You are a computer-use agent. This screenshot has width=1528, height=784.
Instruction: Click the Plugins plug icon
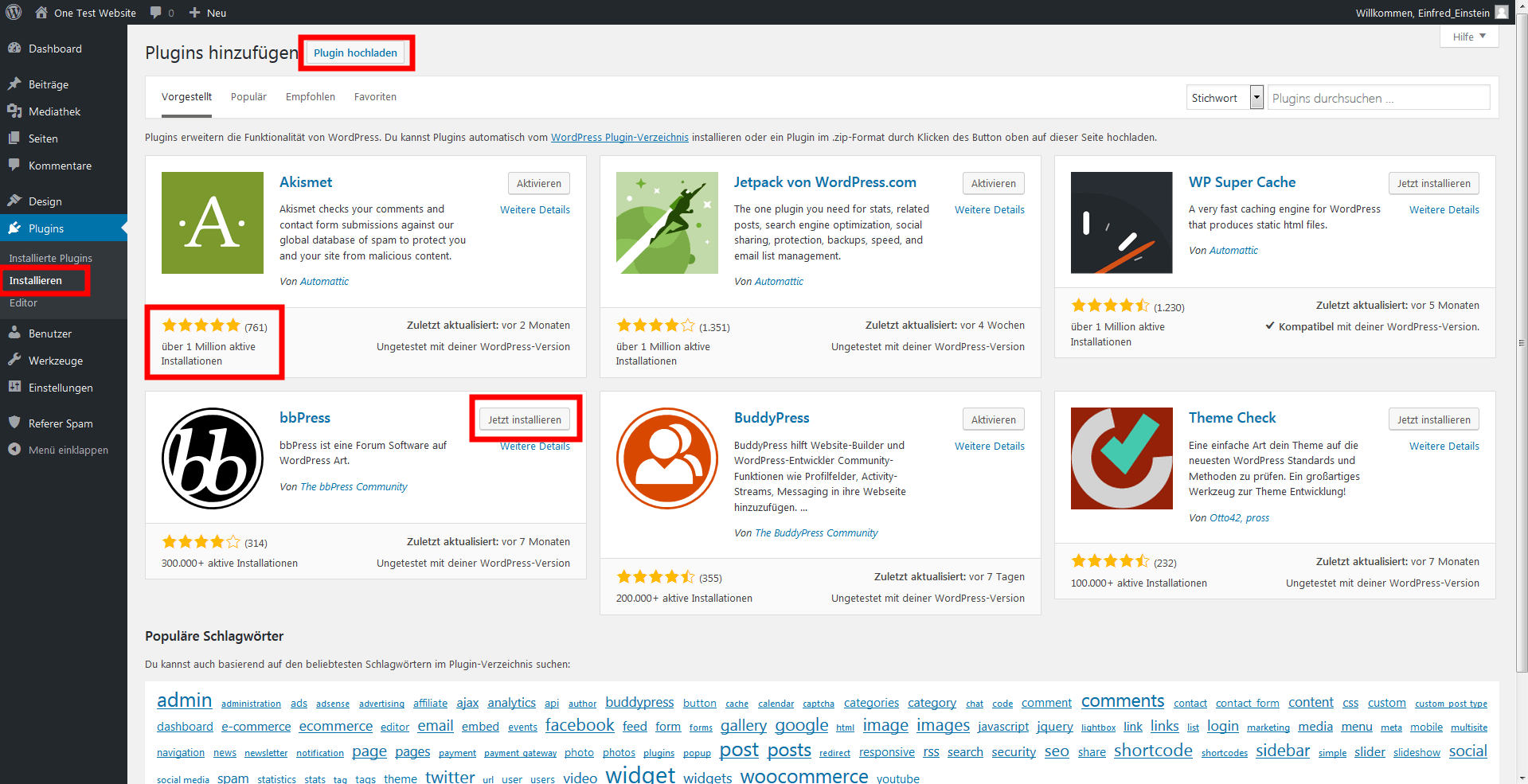pos(14,228)
